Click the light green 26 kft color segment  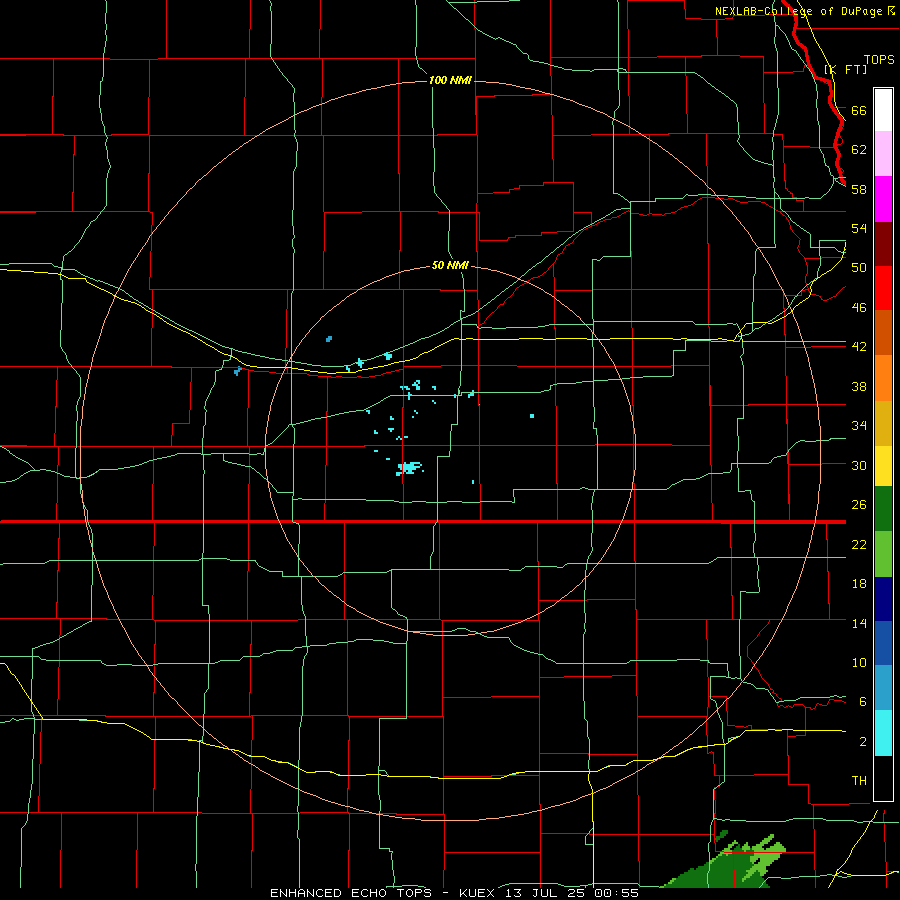coord(883,554)
